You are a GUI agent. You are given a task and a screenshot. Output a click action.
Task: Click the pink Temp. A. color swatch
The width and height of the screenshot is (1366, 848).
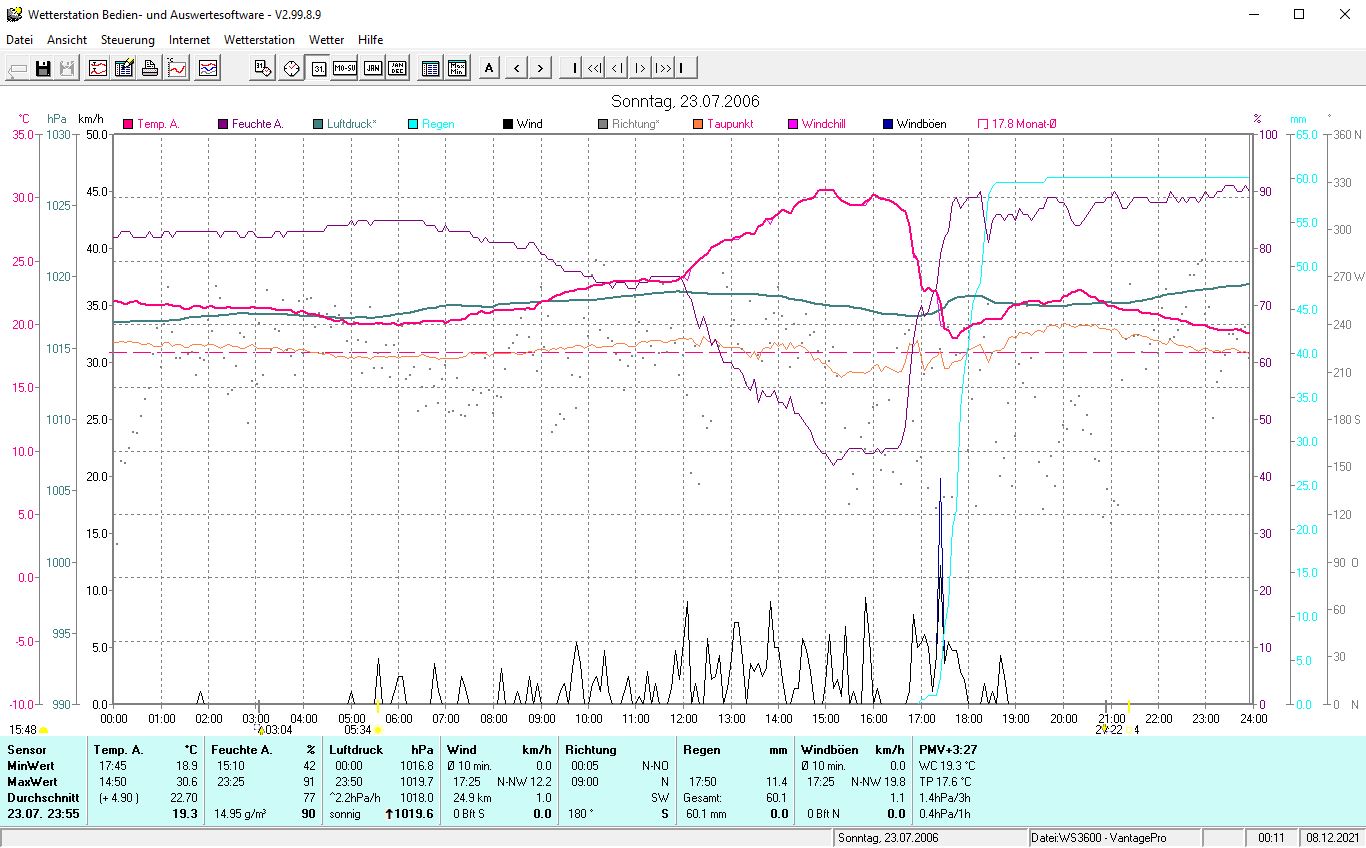pos(128,124)
